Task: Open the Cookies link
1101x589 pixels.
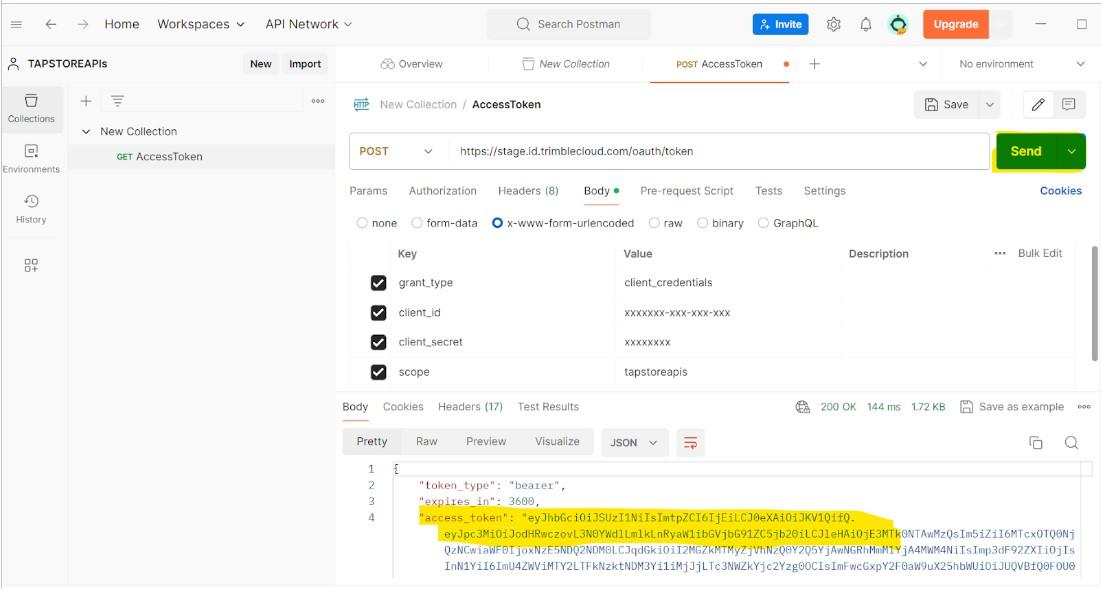Action: (x=1060, y=191)
